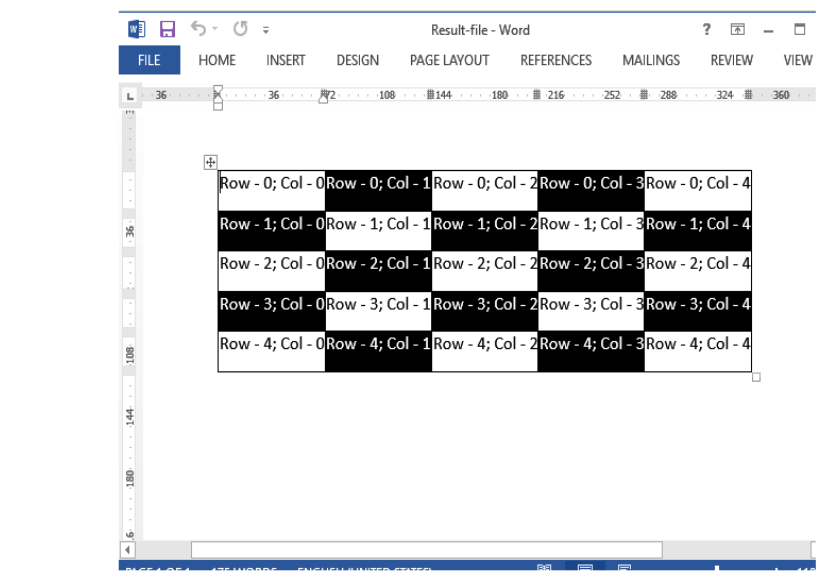This screenshot has width=836, height=584.
Task: Click cell Row - 2; Col - 3
Action: 591,271
